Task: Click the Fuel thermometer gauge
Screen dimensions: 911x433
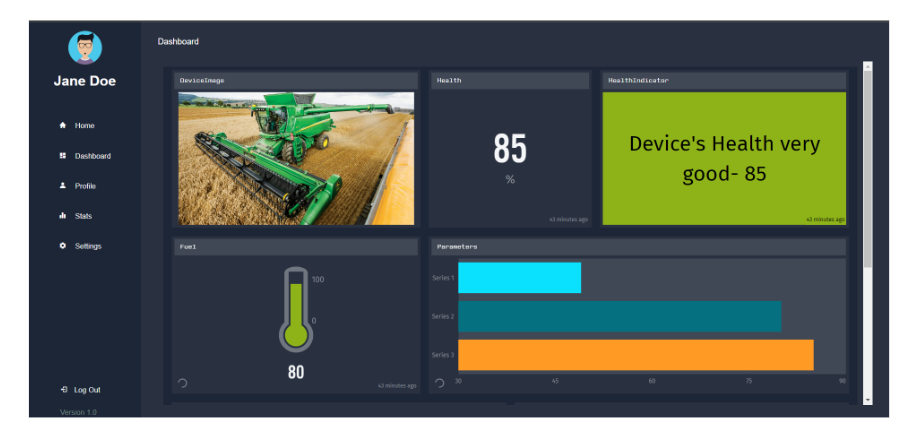Action: 295,308
